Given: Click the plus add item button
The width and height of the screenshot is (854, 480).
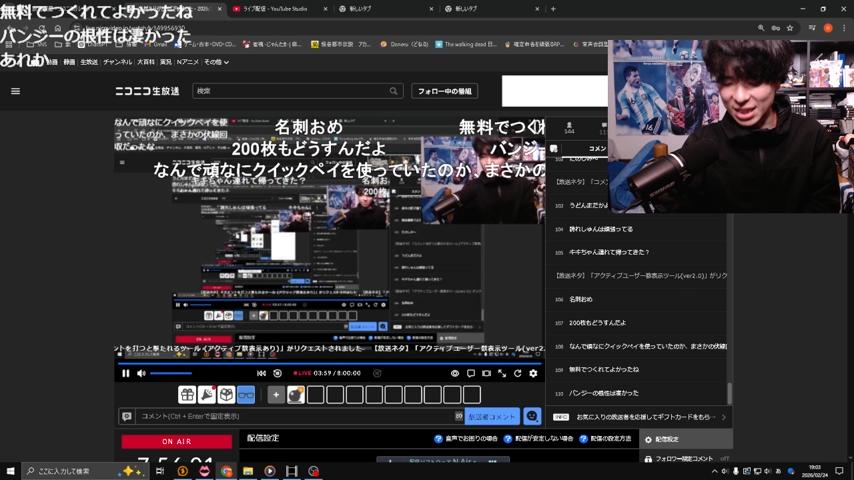Looking at the screenshot, I should [276, 394].
